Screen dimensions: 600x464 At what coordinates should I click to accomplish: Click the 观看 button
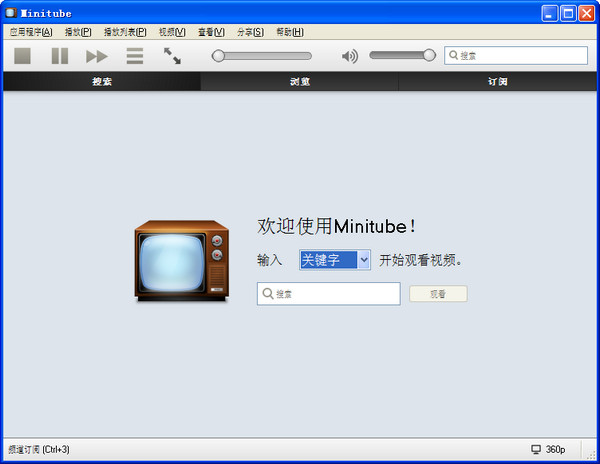pos(438,294)
